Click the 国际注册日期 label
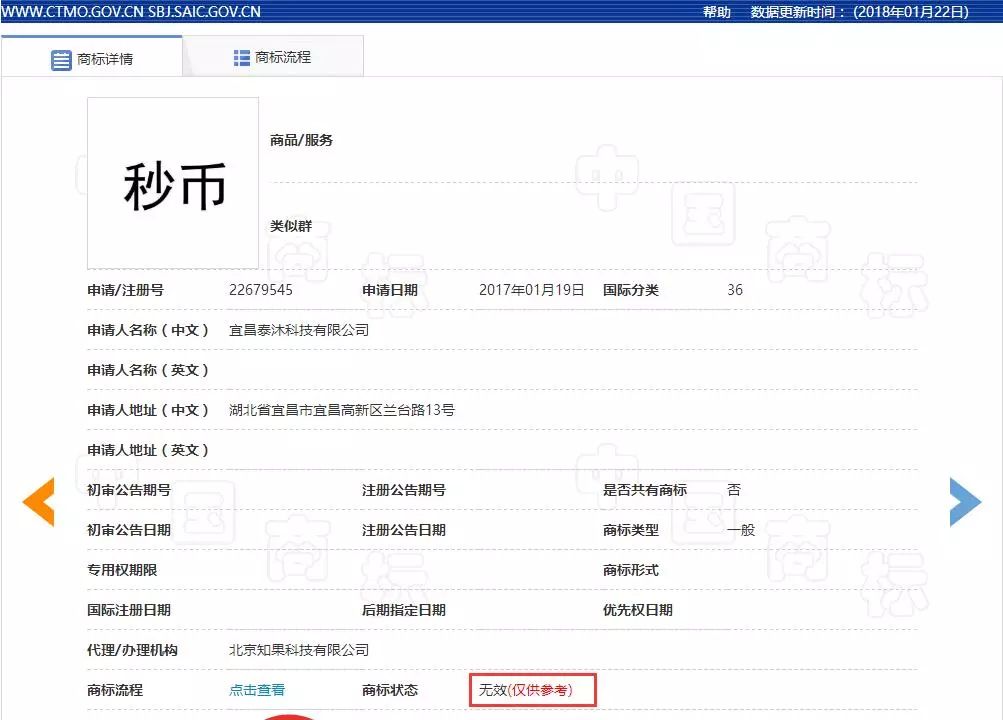 [129, 610]
